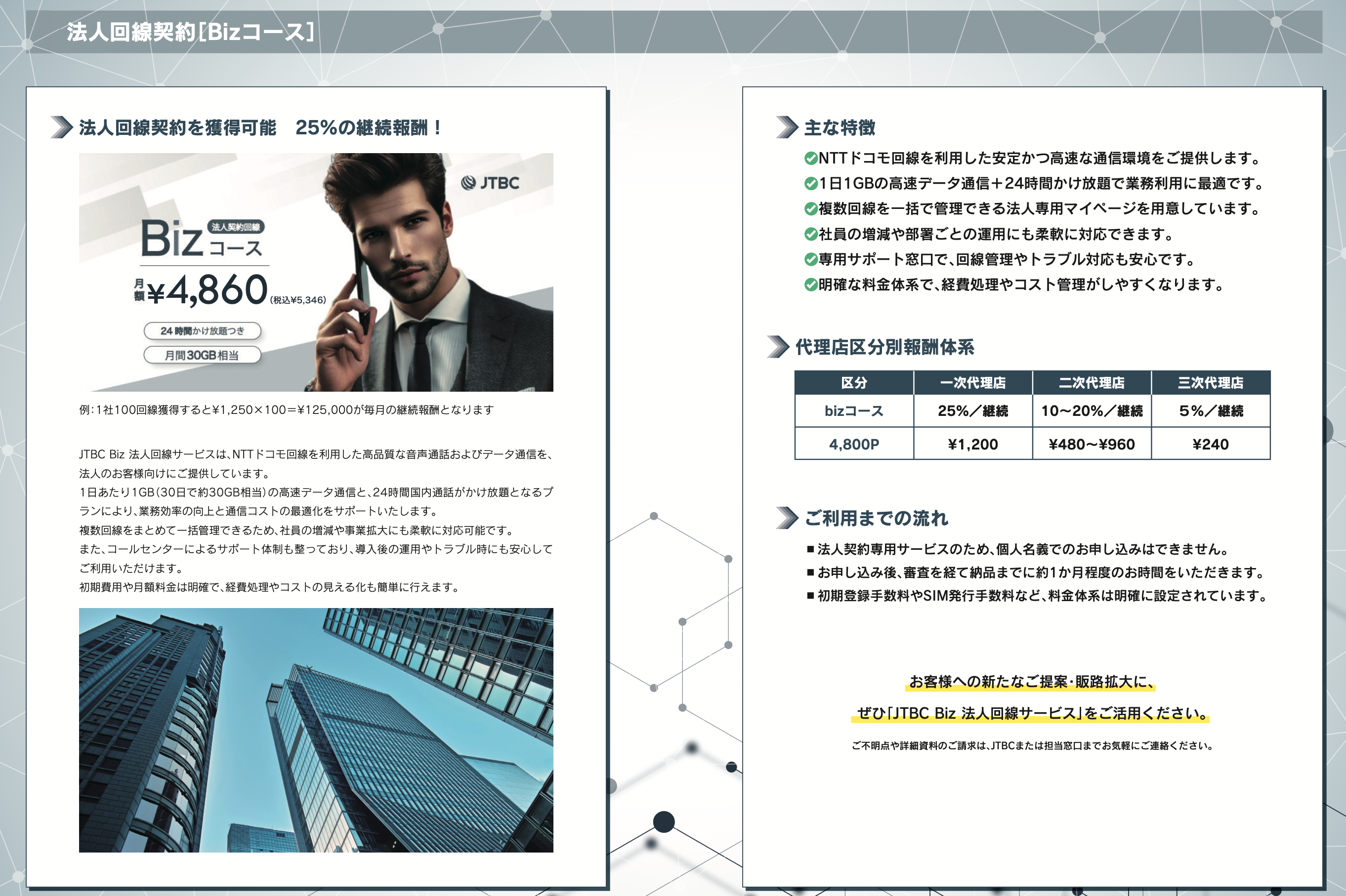Click the chevron icon beside 法人回線契約を獲得可能

click(x=62, y=127)
